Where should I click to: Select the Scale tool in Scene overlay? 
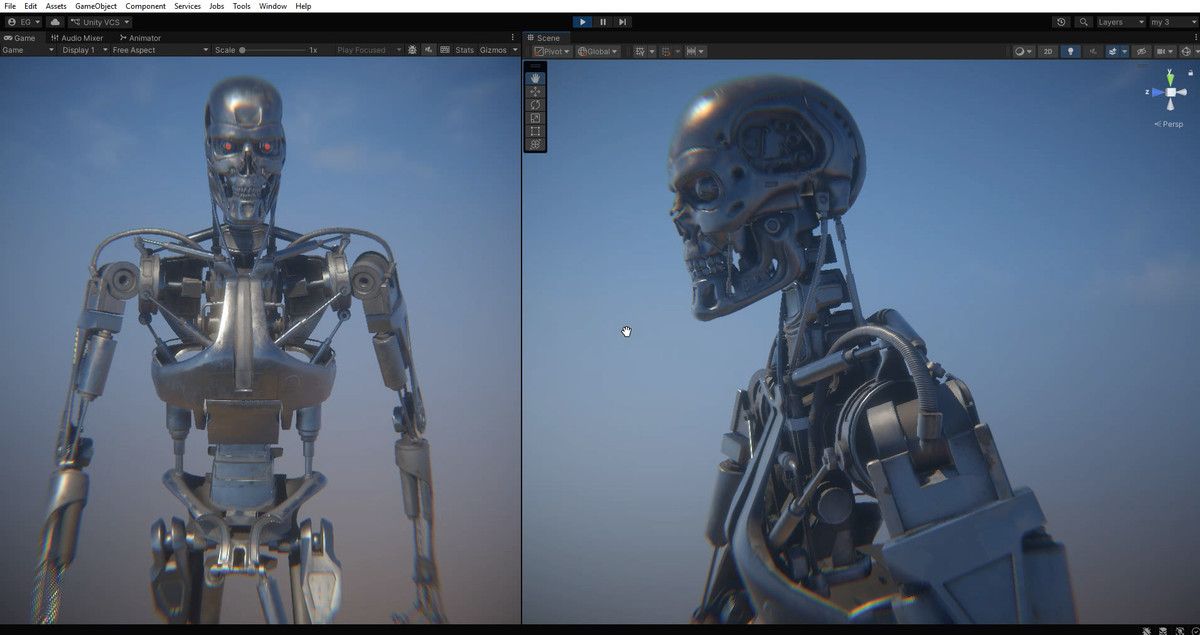pos(535,118)
